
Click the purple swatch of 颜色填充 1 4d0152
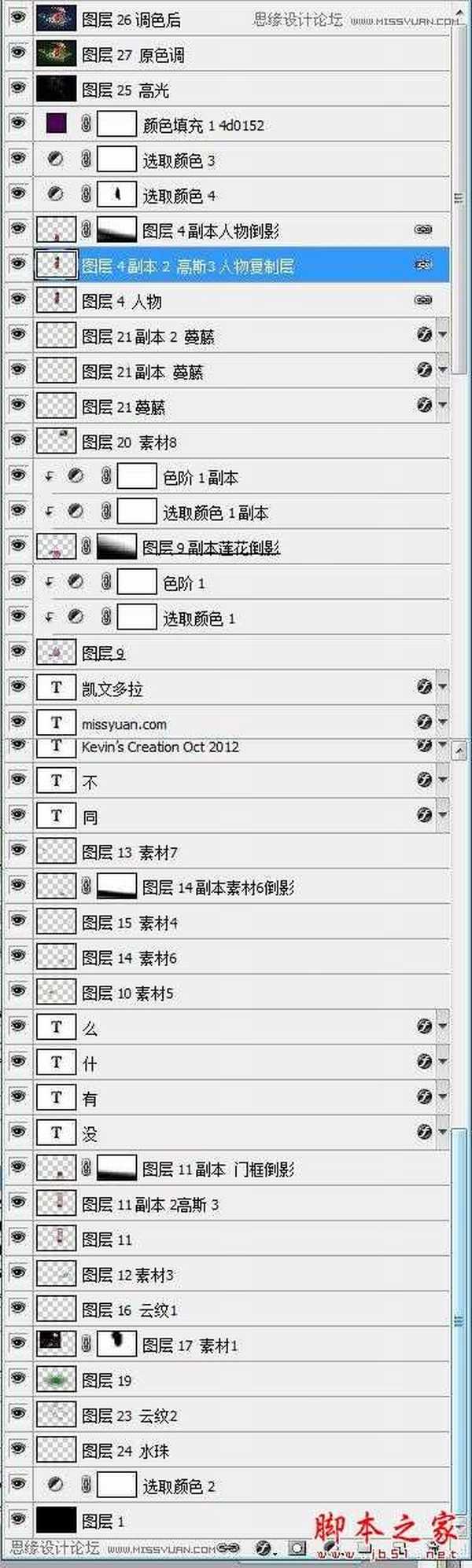(x=55, y=124)
